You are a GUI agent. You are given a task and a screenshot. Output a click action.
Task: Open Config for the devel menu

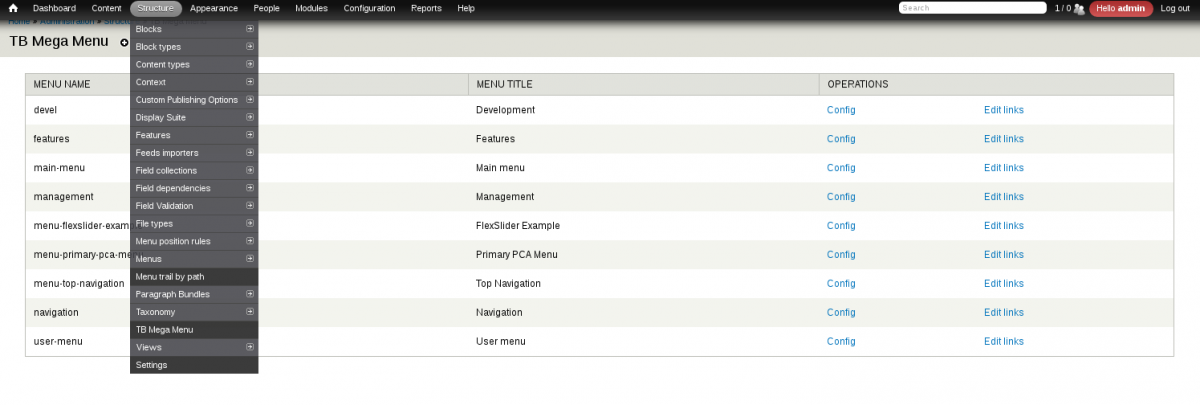pos(841,110)
